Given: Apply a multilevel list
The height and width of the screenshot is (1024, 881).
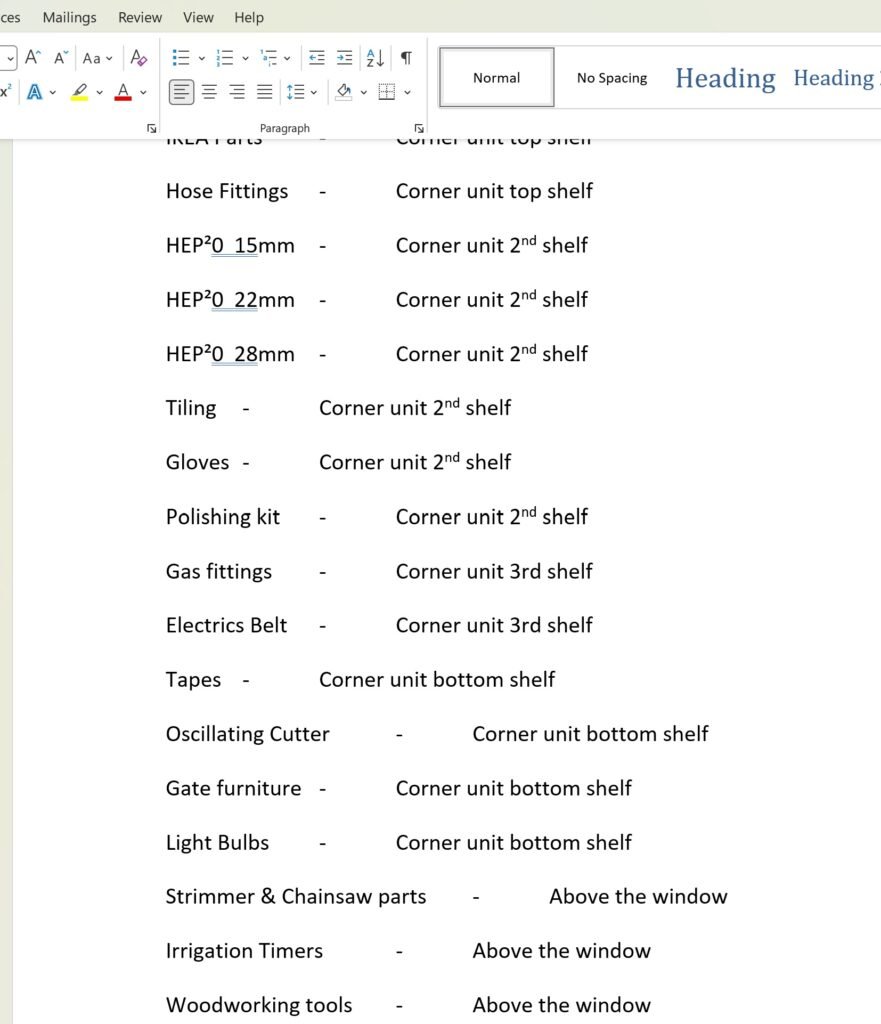Looking at the screenshot, I should [268, 58].
